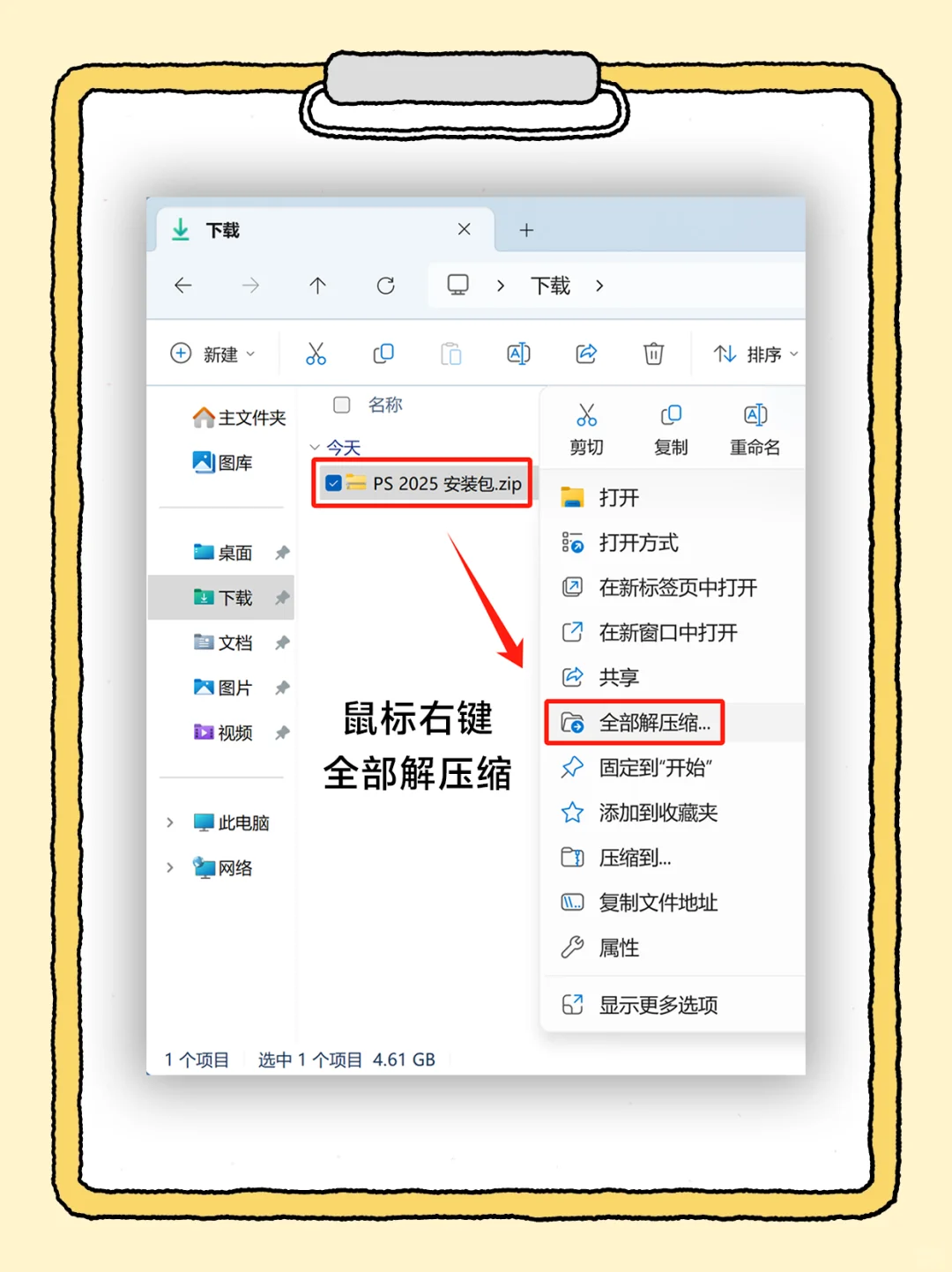Go back with the left arrow

[183, 286]
